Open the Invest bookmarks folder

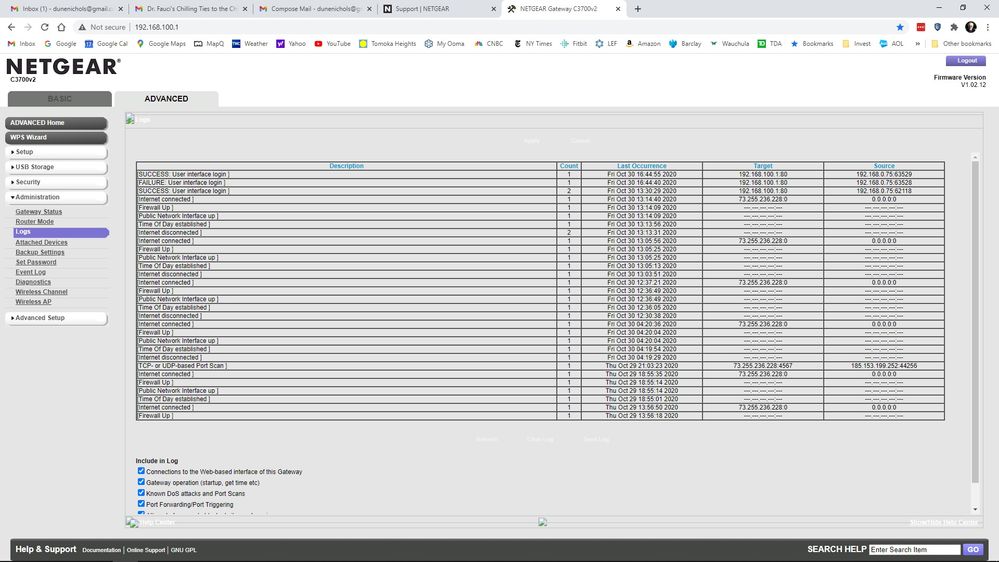point(856,44)
